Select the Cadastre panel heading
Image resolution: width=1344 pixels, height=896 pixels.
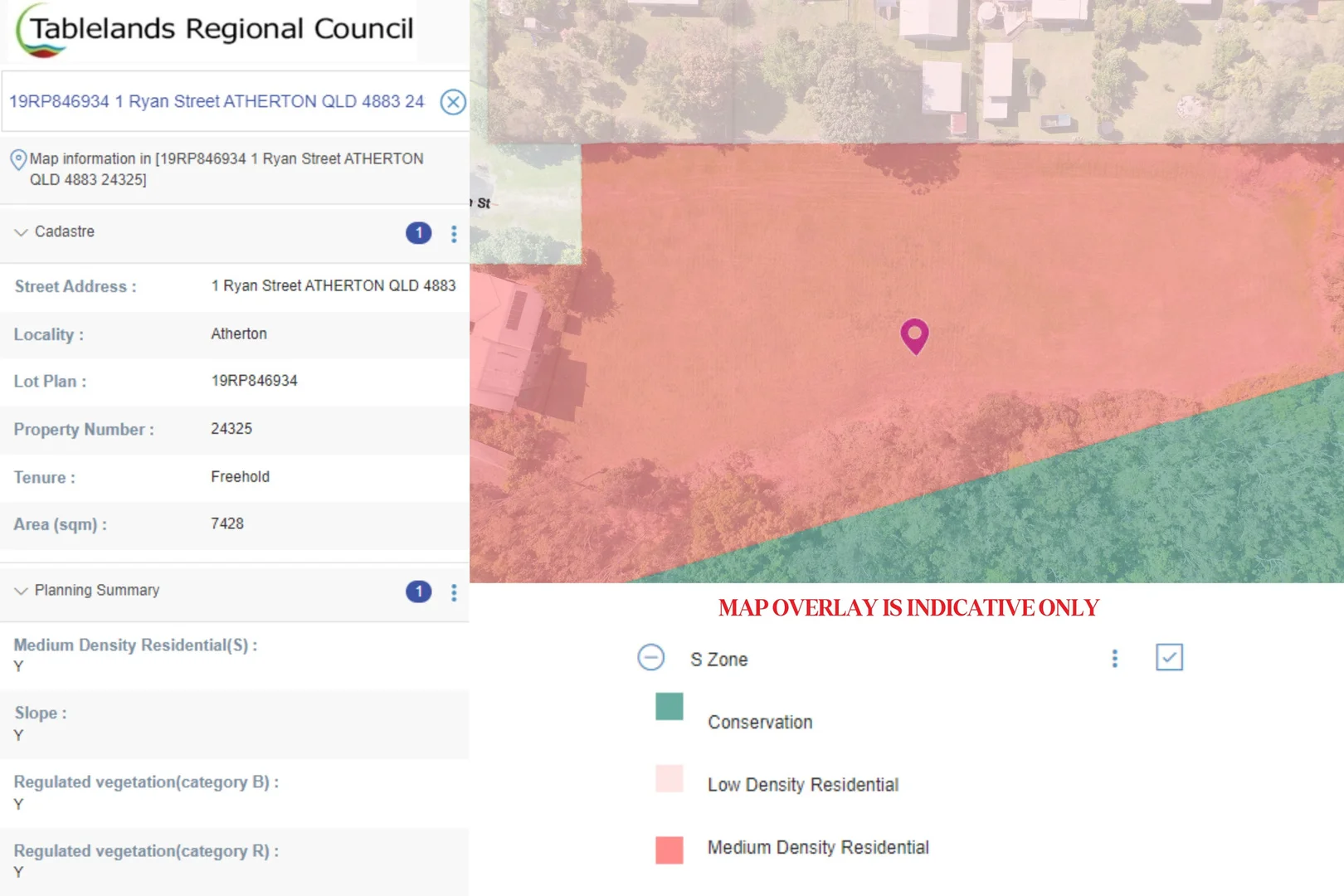[64, 232]
